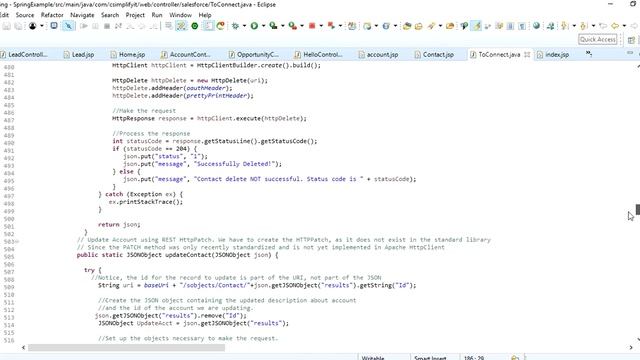
Task: Click the Next Annotation arrow icon
Action: tap(564, 26)
